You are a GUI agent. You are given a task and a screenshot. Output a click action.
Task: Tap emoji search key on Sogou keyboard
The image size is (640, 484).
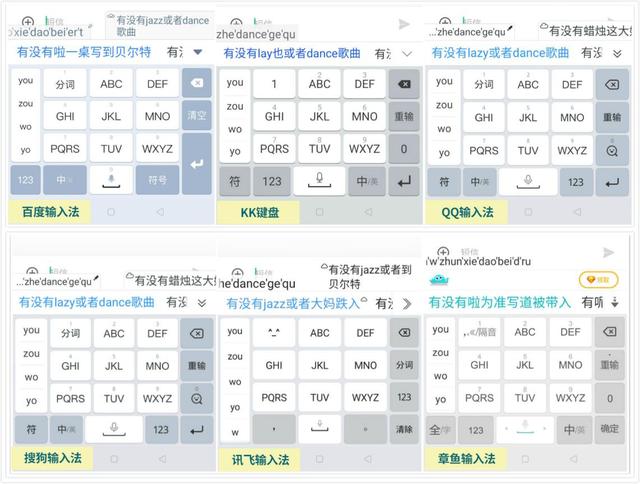click(x=197, y=398)
